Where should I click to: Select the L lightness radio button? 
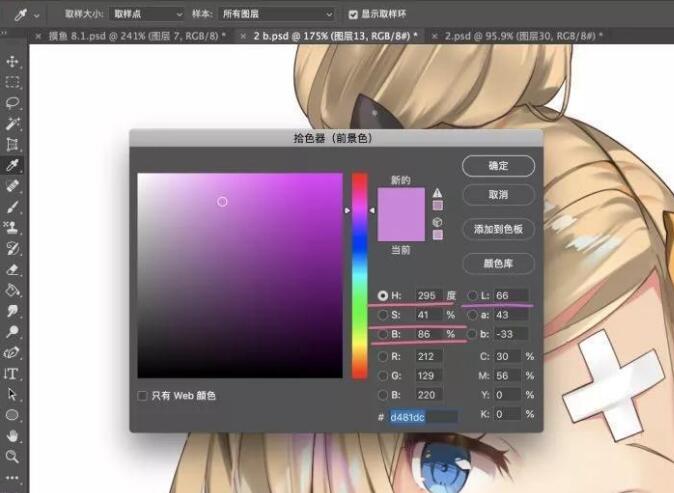coord(472,296)
